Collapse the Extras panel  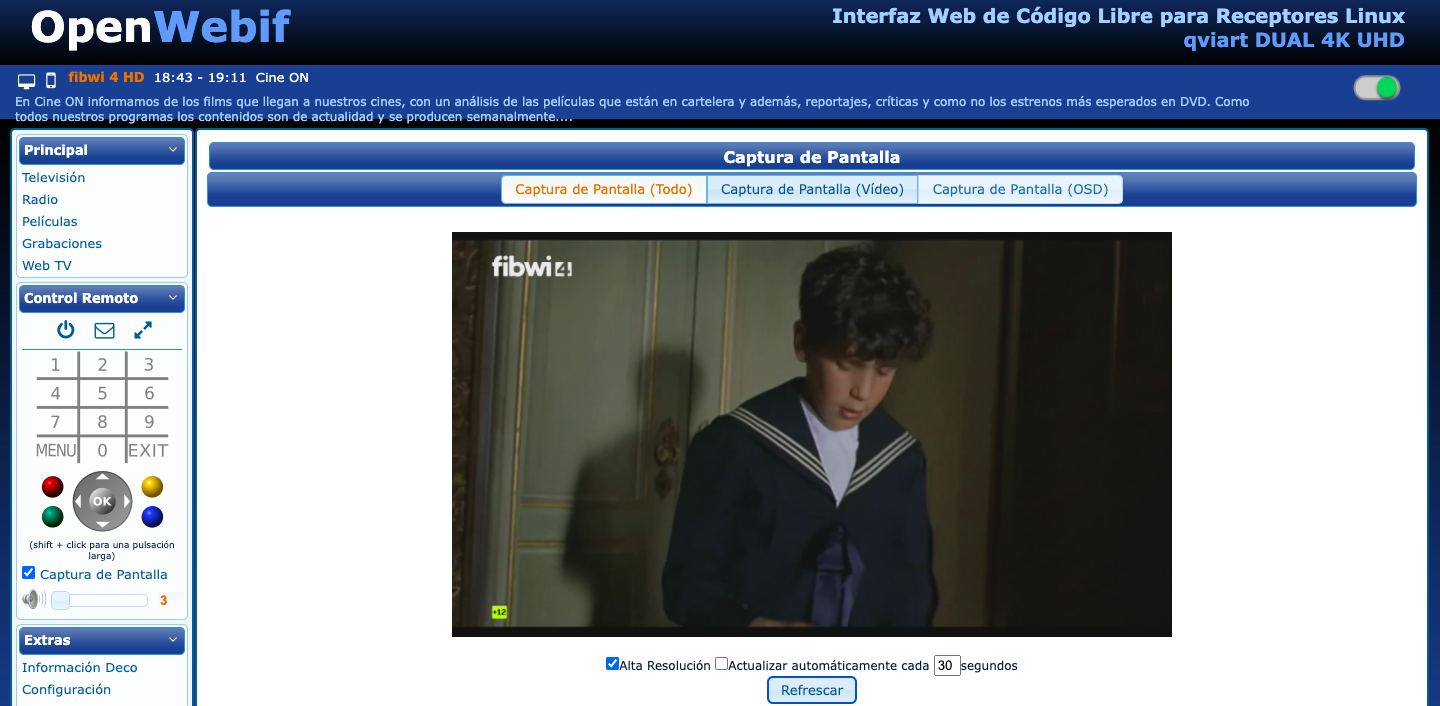click(173, 640)
